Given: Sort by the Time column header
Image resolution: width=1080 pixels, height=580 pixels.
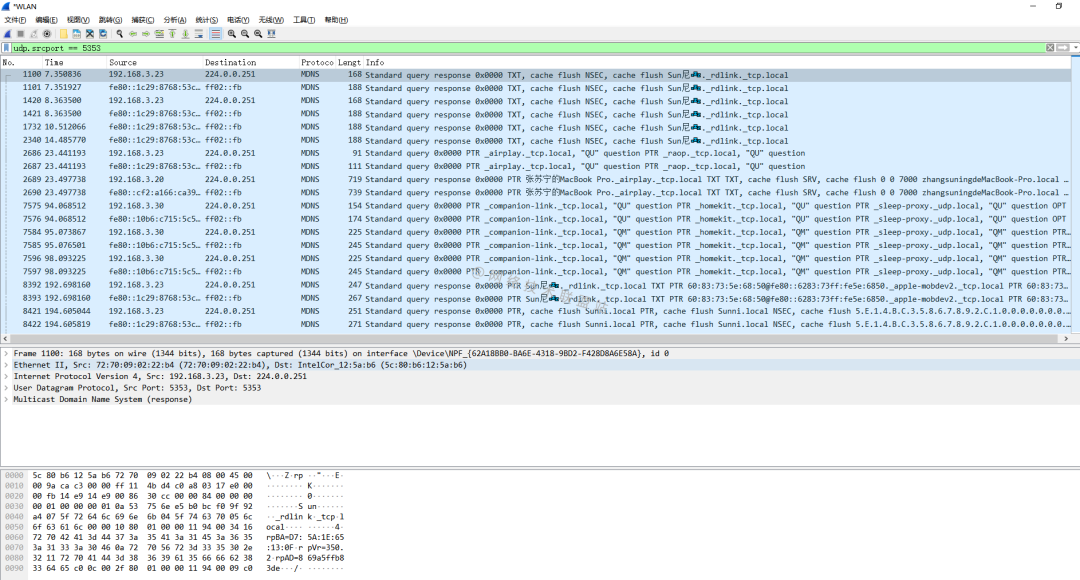Looking at the screenshot, I should [74, 62].
